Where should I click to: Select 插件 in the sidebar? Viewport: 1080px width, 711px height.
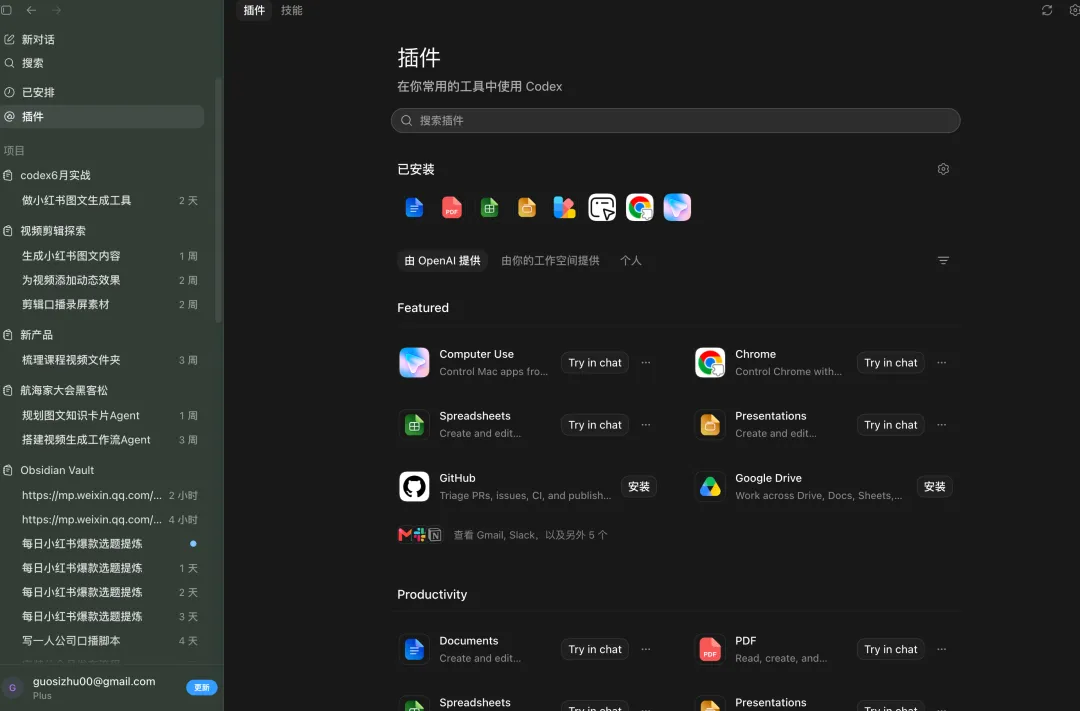(102, 116)
